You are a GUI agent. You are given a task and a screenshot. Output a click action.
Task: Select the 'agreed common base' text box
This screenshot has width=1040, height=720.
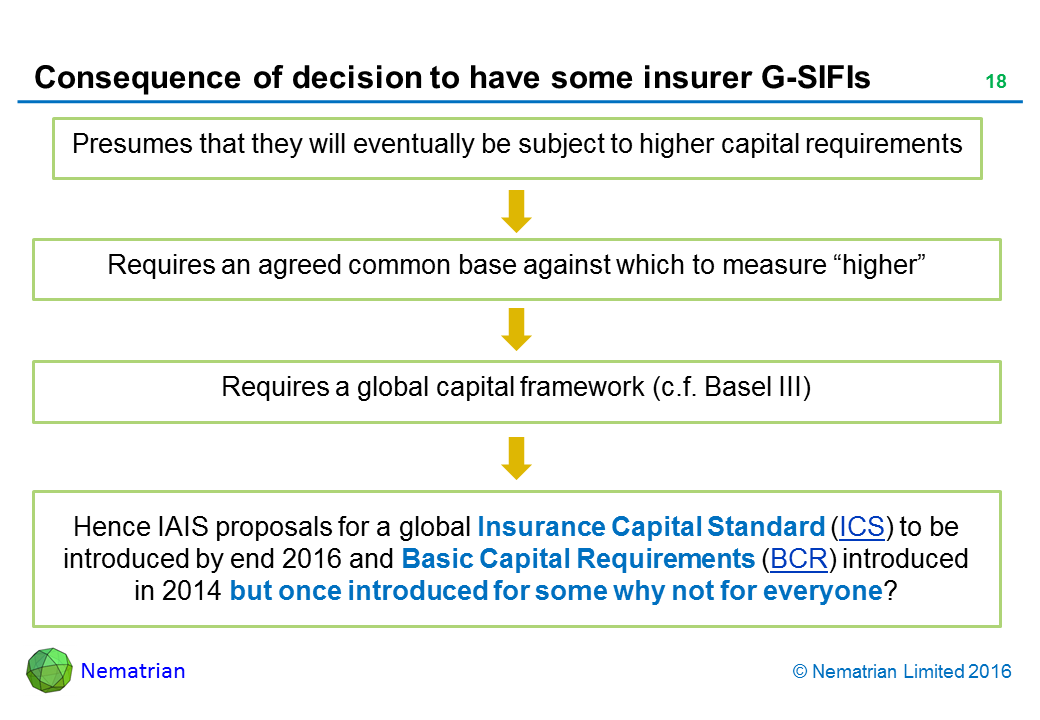[517, 267]
